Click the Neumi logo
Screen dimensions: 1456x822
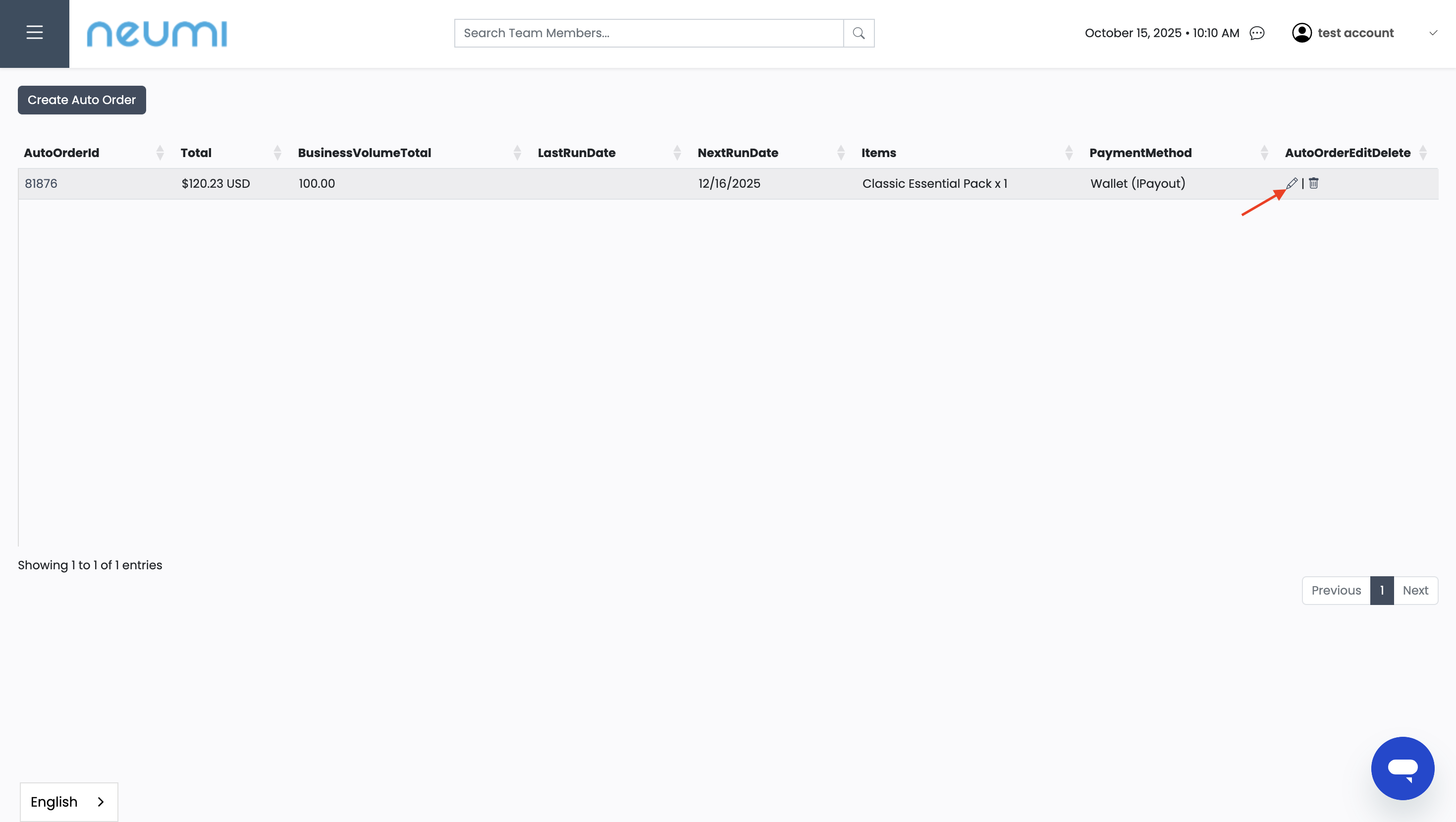[157, 33]
